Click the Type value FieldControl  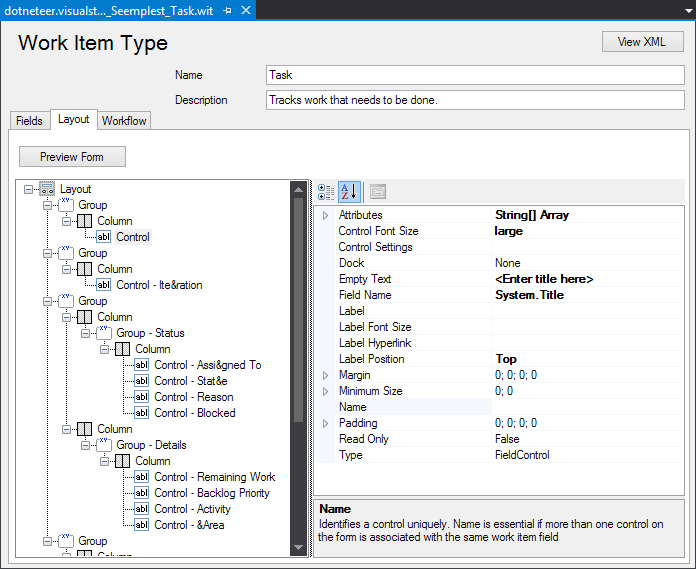point(522,455)
